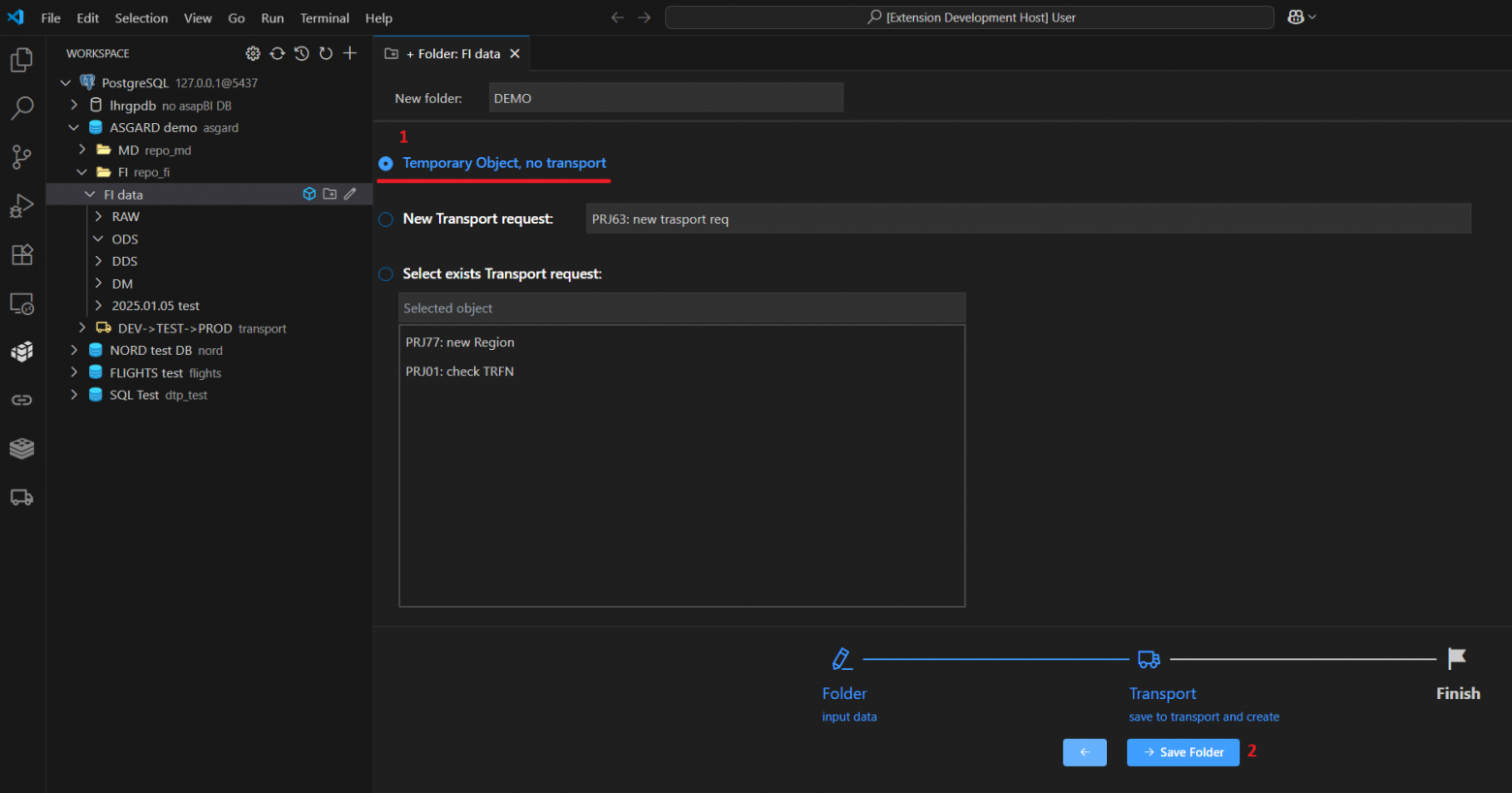
Task: Click the pencil edit icon on FI data row
Action: pos(350,194)
